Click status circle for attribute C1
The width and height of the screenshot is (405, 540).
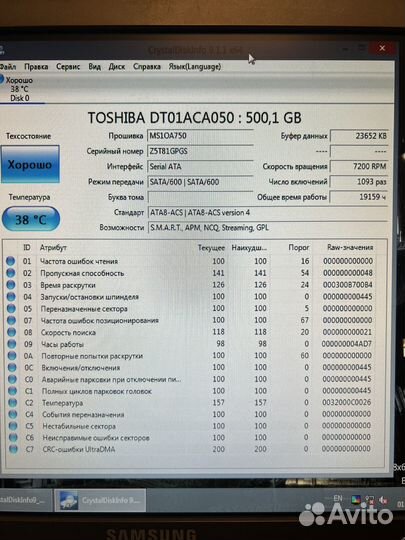tap(12, 391)
